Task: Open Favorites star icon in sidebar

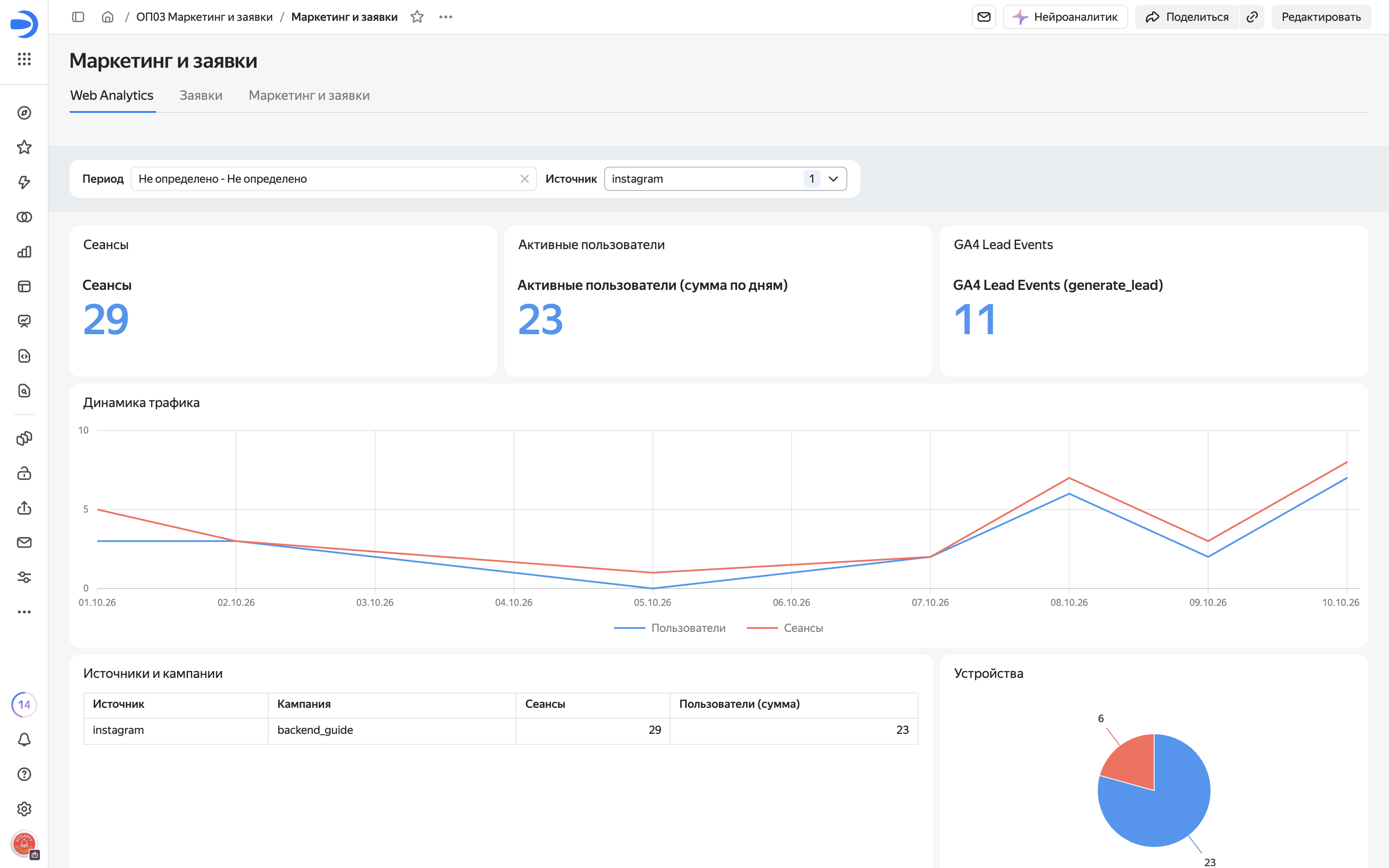Action: point(24,148)
